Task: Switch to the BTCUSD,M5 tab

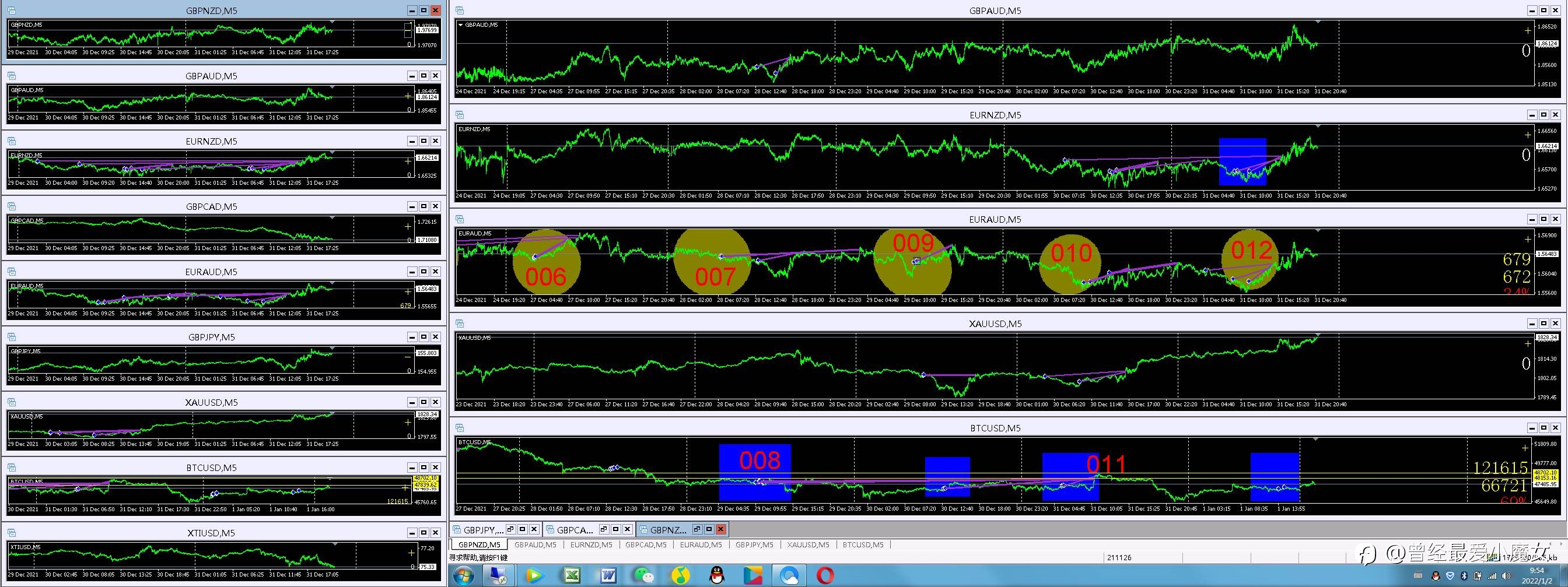Action: click(x=863, y=544)
